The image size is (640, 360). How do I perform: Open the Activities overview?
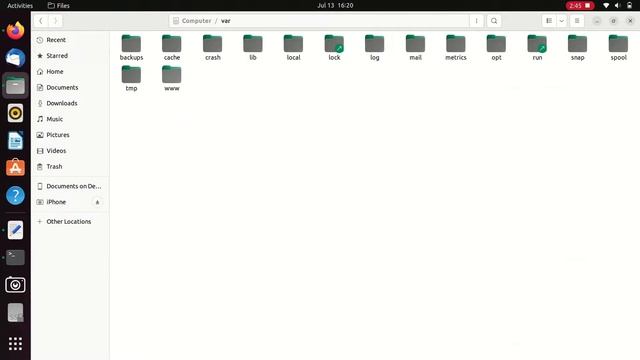point(20,5)
